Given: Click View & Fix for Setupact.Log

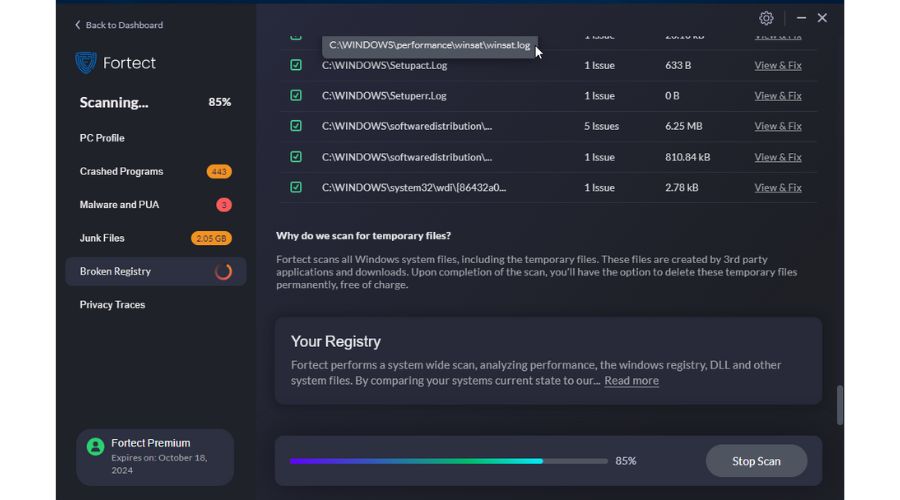Looking at the screenshot, I should [777, 65].
